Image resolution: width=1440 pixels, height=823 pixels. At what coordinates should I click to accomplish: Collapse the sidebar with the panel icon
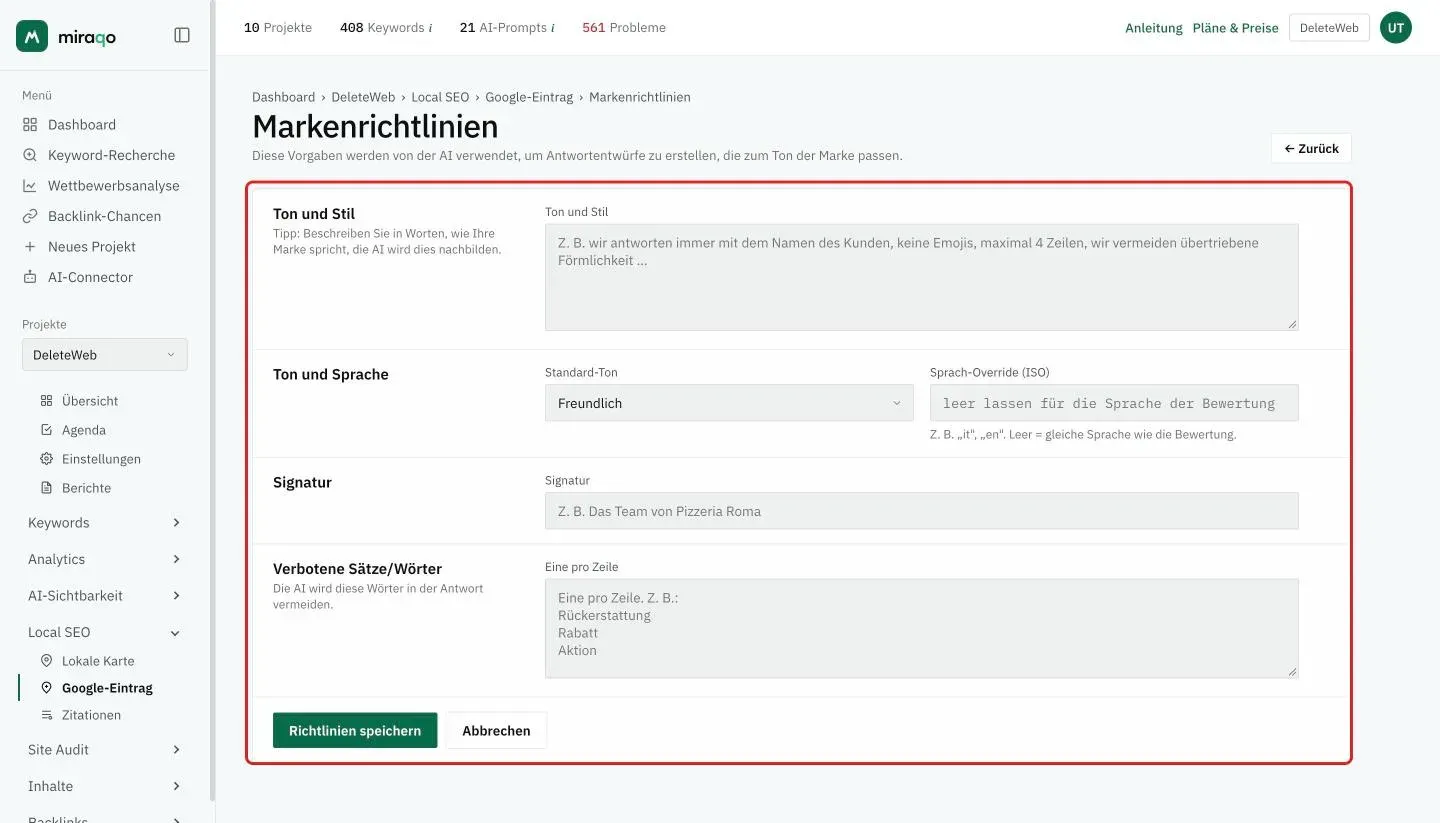tap(182, 35)
